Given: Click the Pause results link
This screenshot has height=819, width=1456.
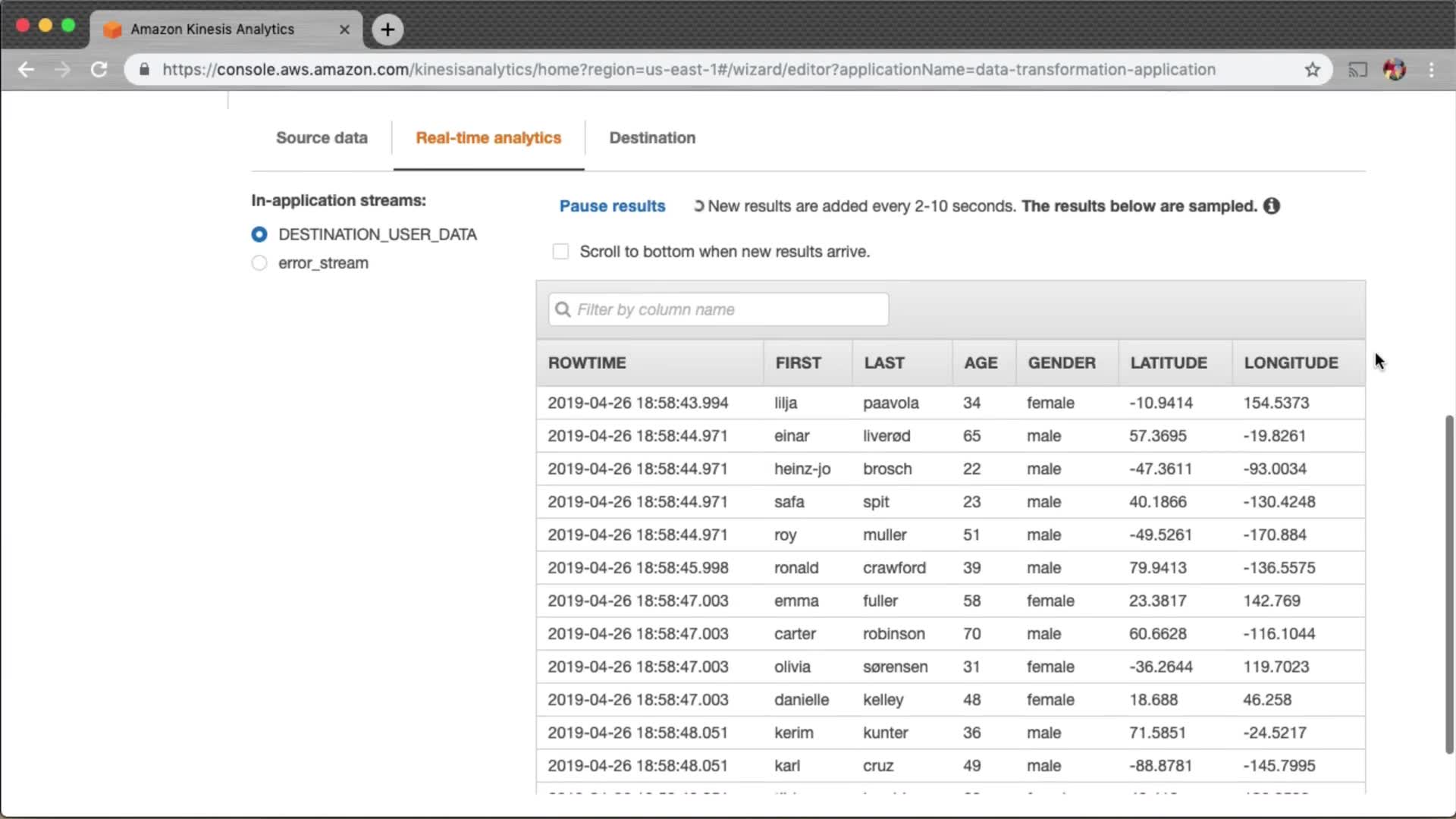Looking at the screenshot, I should 612,206.
